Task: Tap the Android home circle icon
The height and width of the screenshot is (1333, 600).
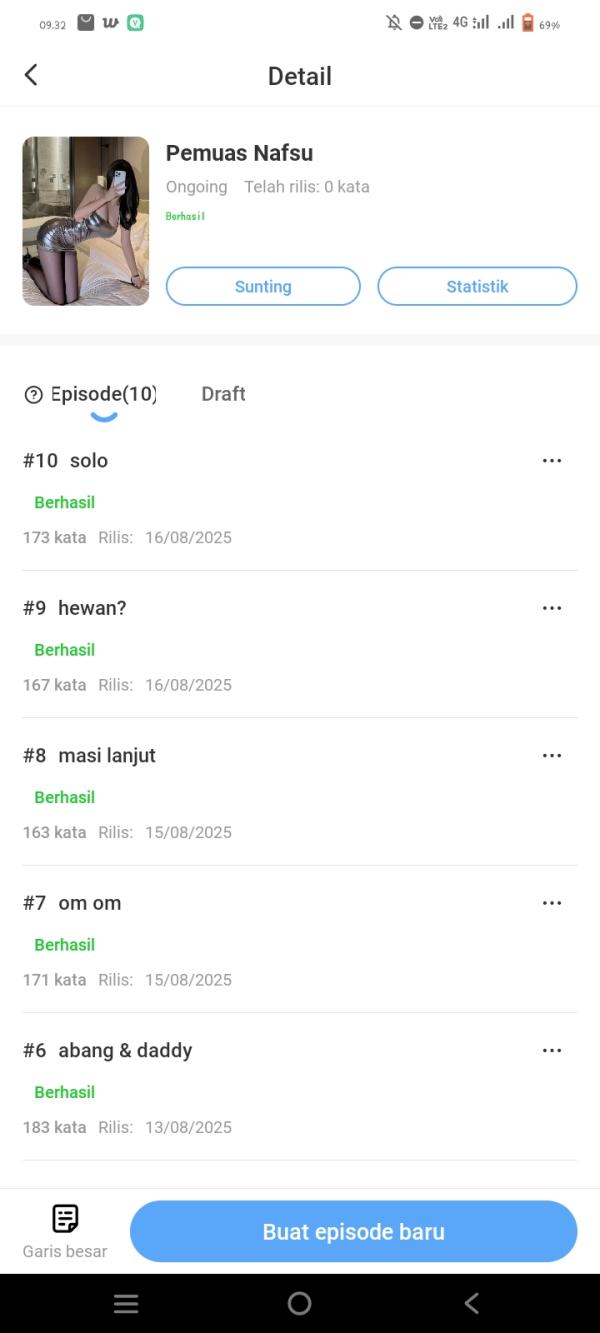Action: [299, 1303]
